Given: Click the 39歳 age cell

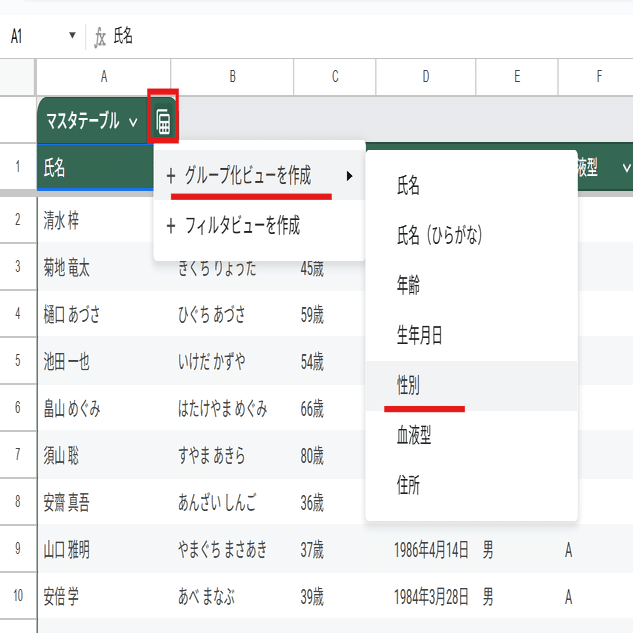Looking at the screenshot, I should [x=335, y=597].
